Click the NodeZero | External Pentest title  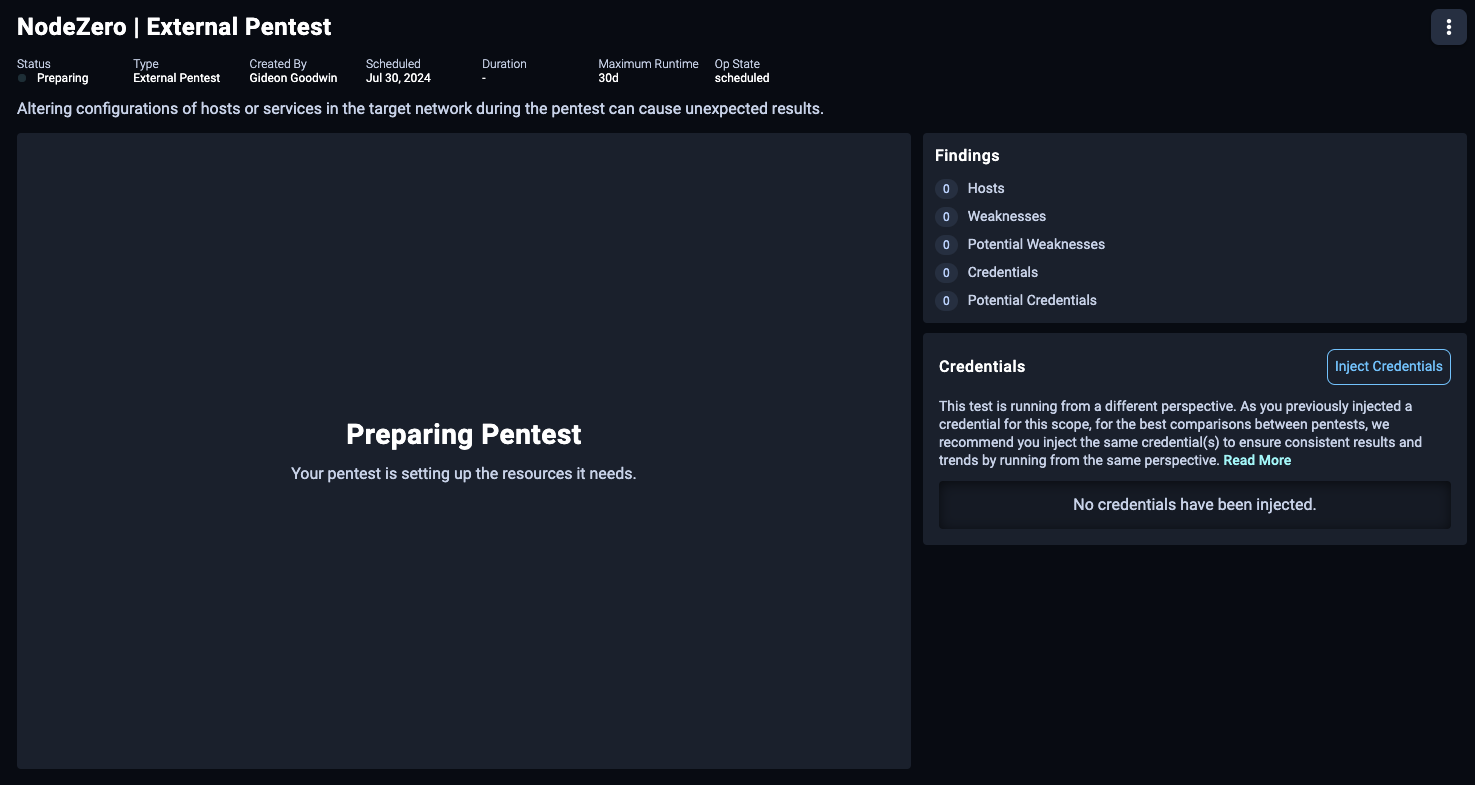[x=174, y=27]
